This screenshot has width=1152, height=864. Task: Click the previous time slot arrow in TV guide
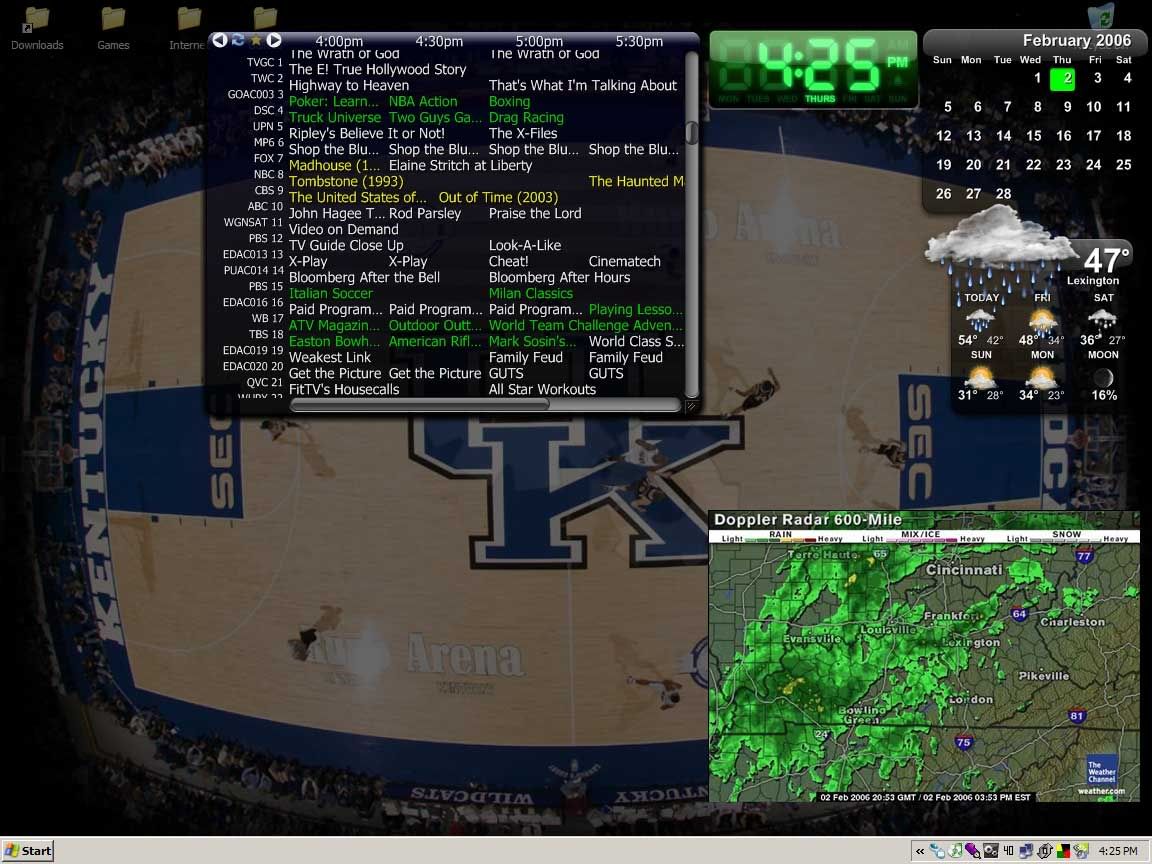coord(220,40)
